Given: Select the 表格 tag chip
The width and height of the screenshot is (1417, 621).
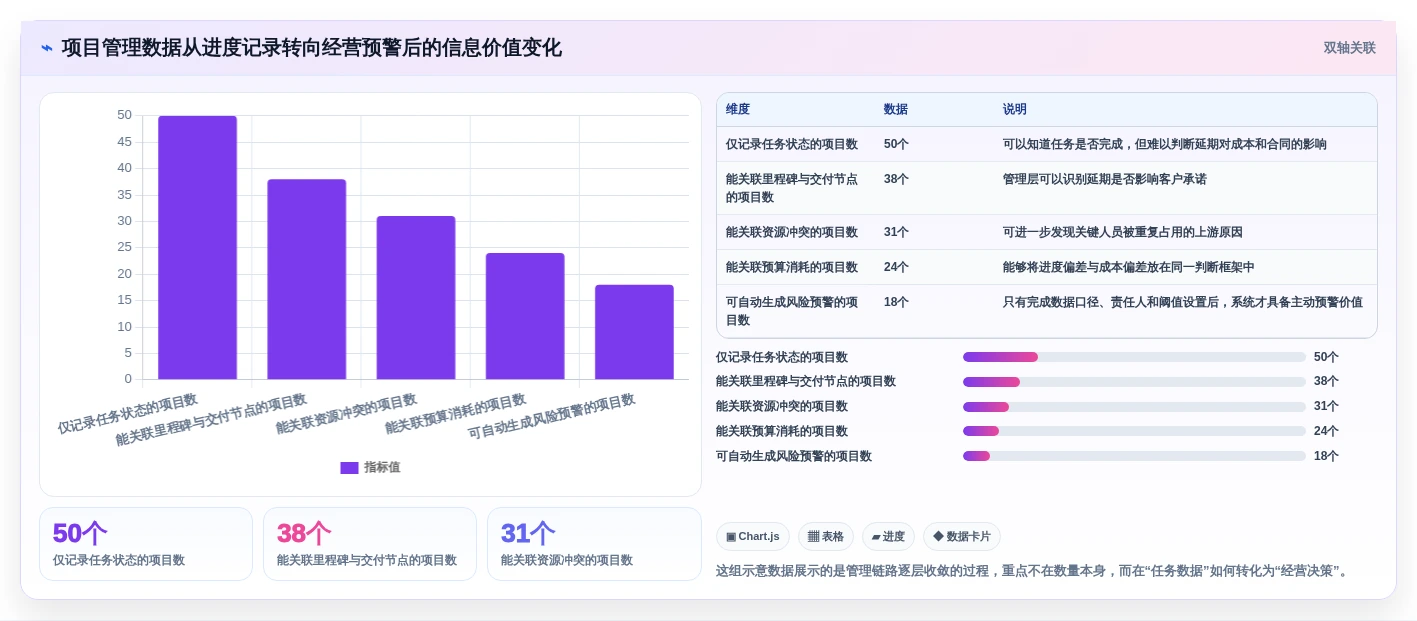Looking at the screenshot, I should tap(826, 537).
